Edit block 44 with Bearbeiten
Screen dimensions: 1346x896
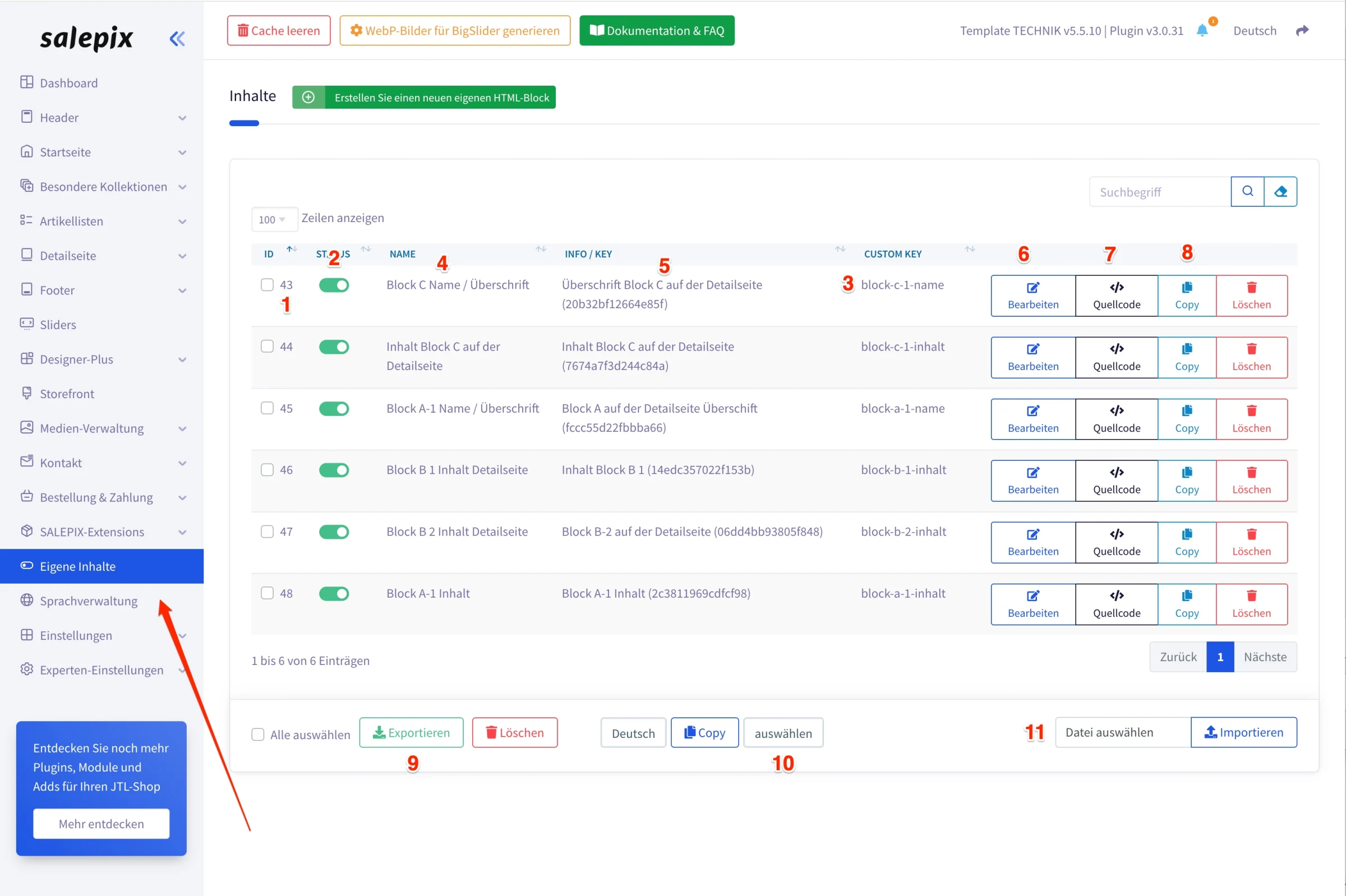point(1034,358)
